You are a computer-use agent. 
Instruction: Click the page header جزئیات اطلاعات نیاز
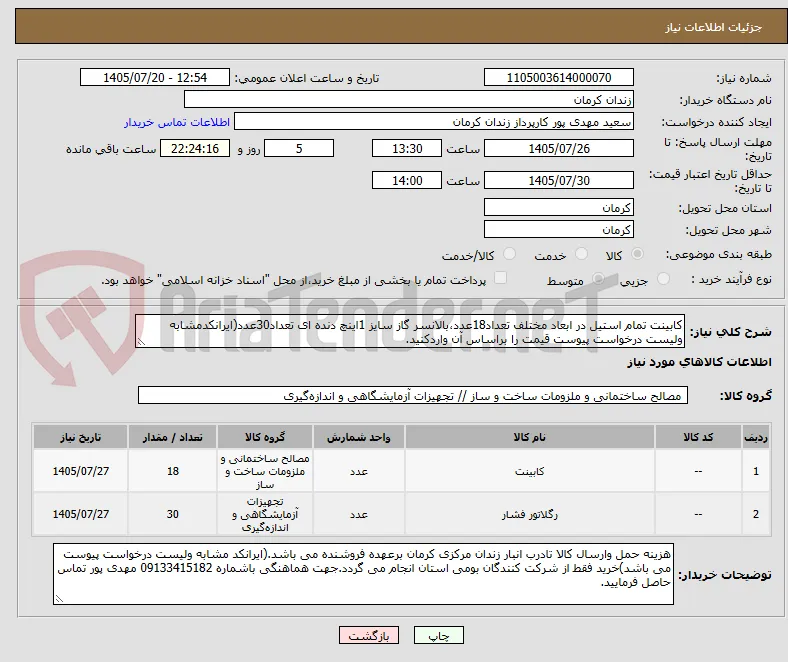click(713, 27)
